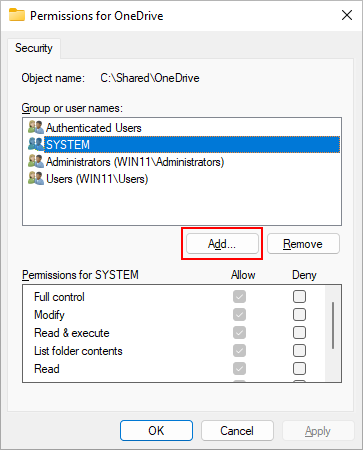This screenshot has width=363, height=450.
Task: Toggle Allow checkbox for Modify
Action: point(239,314)
